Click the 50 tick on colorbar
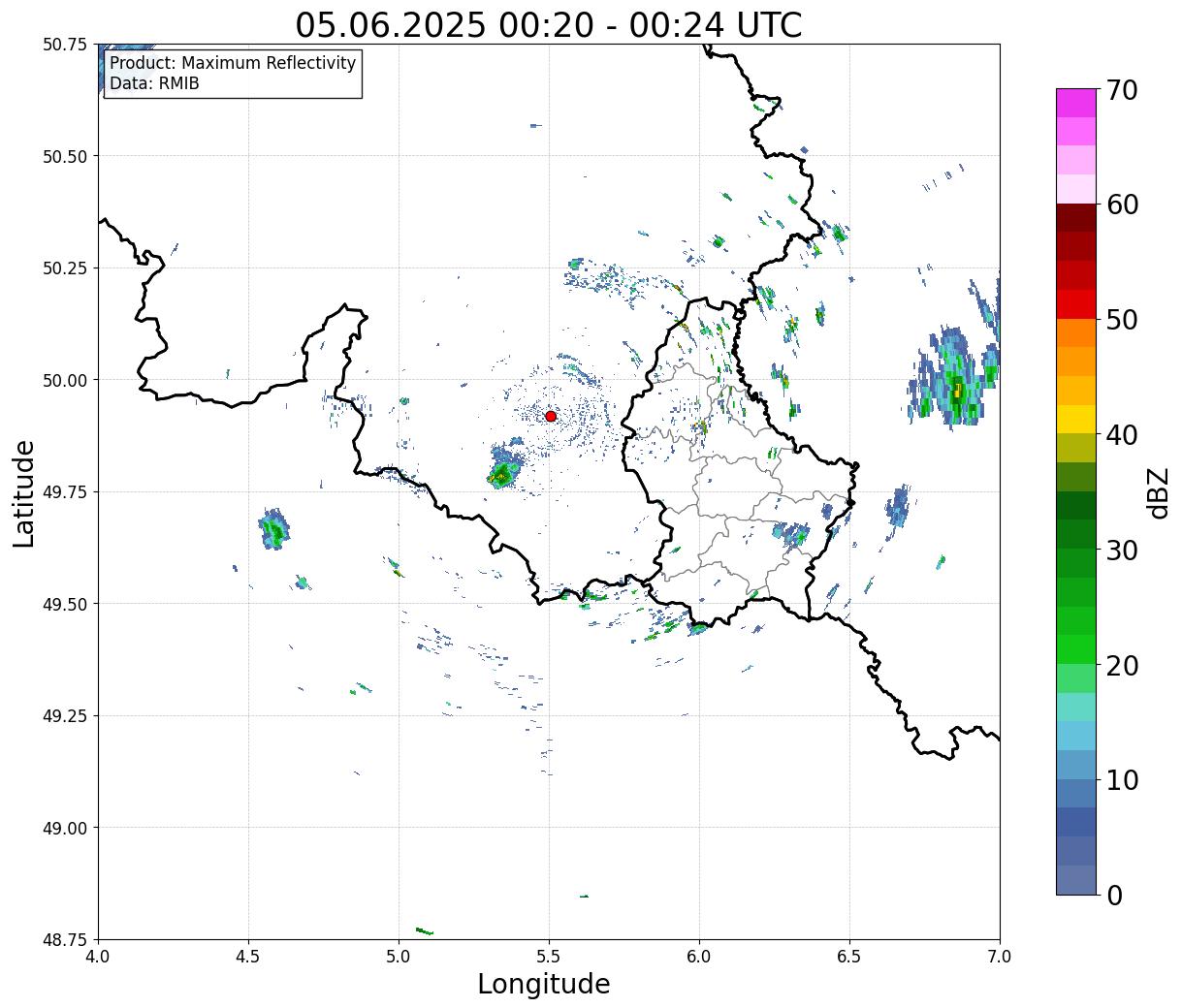The height and width of the screenshot is (1008, 1182). 1121,320
